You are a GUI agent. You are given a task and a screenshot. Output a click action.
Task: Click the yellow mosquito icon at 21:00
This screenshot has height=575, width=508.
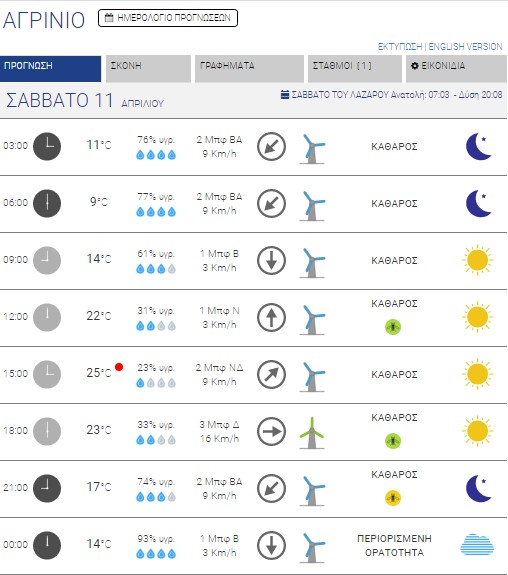point(393,498)
